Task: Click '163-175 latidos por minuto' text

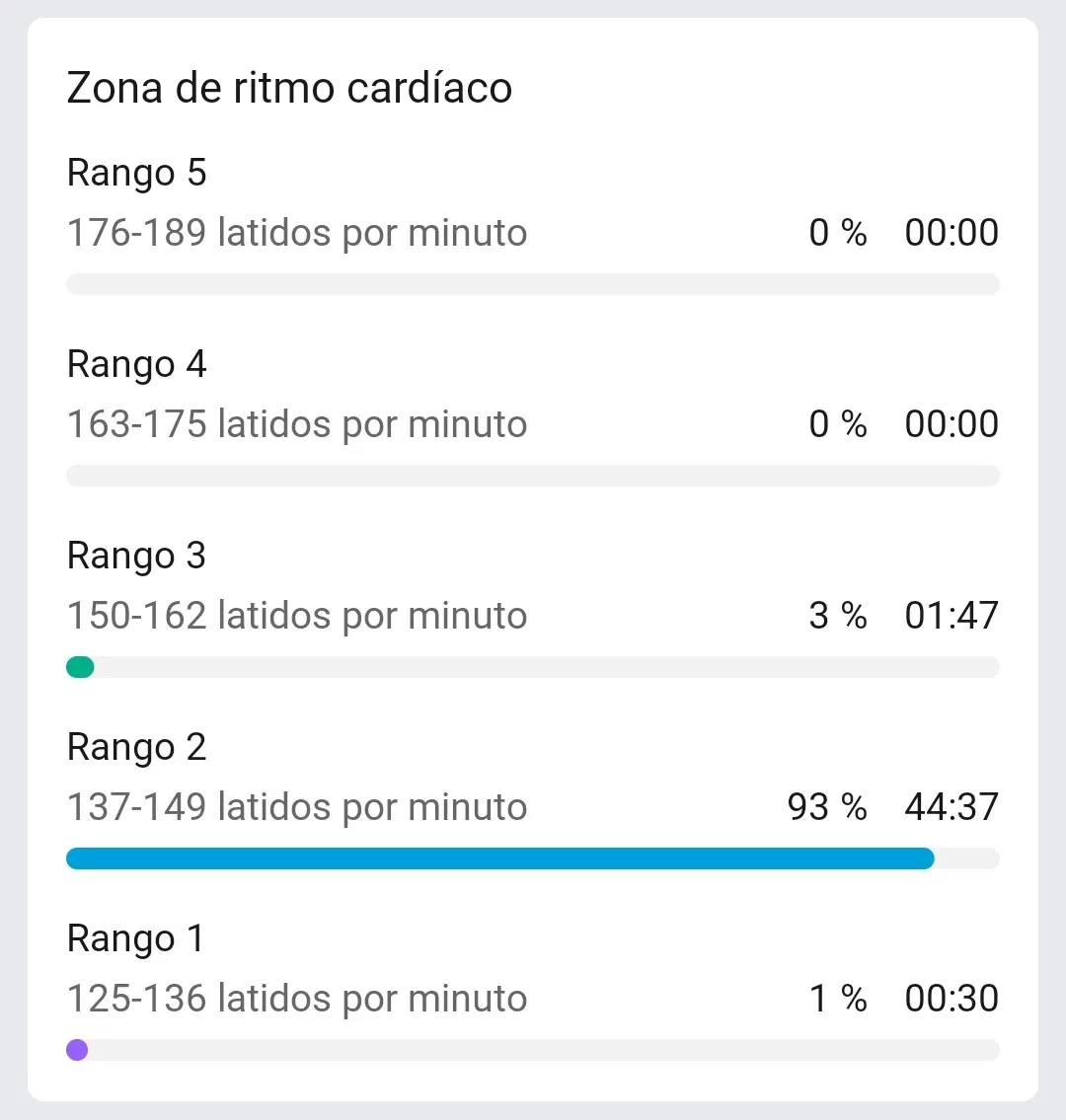Action: 296,424
